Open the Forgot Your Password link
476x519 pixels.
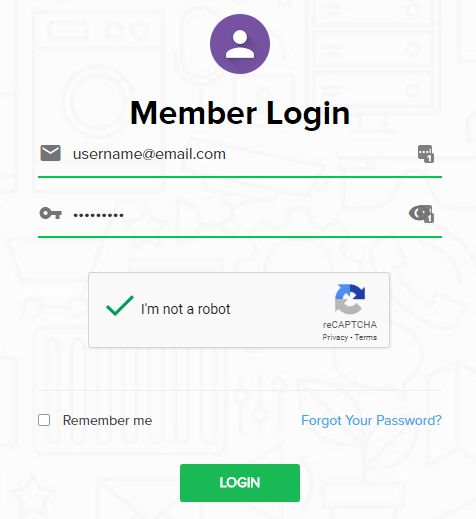click(x=371, y=420)
